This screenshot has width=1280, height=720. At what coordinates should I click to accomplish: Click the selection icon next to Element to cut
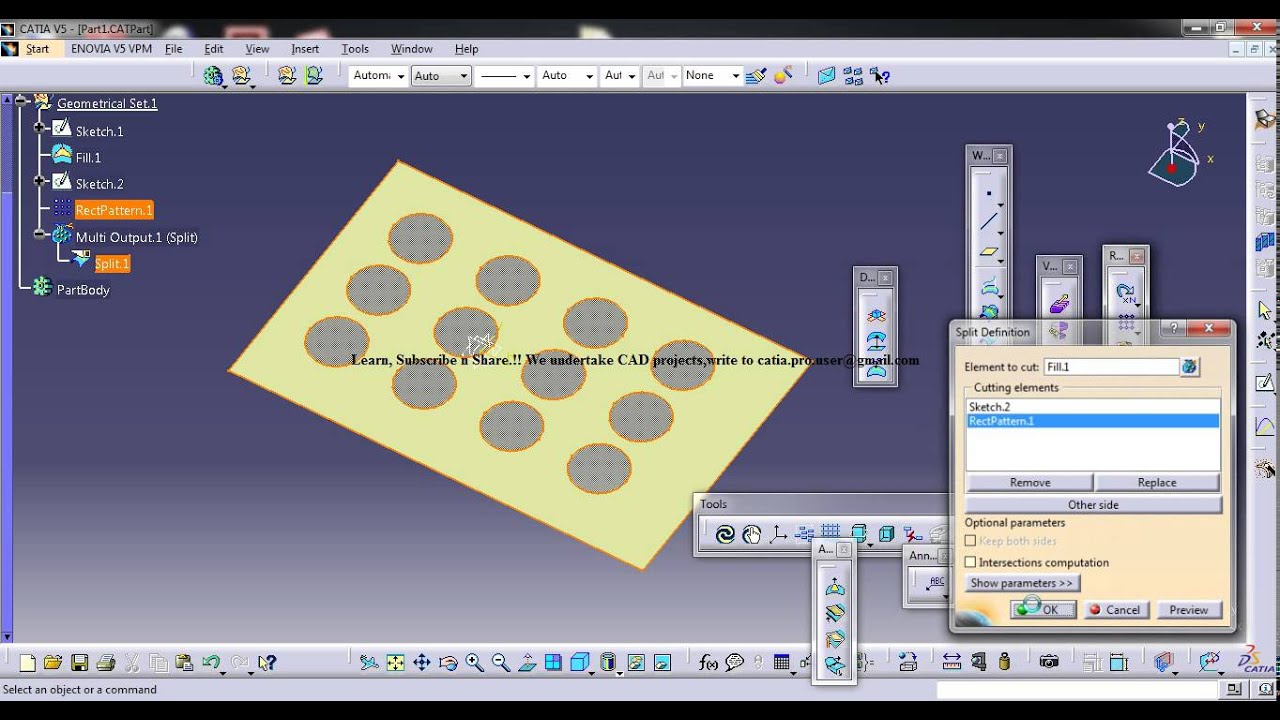click(x=1189, y=367)
